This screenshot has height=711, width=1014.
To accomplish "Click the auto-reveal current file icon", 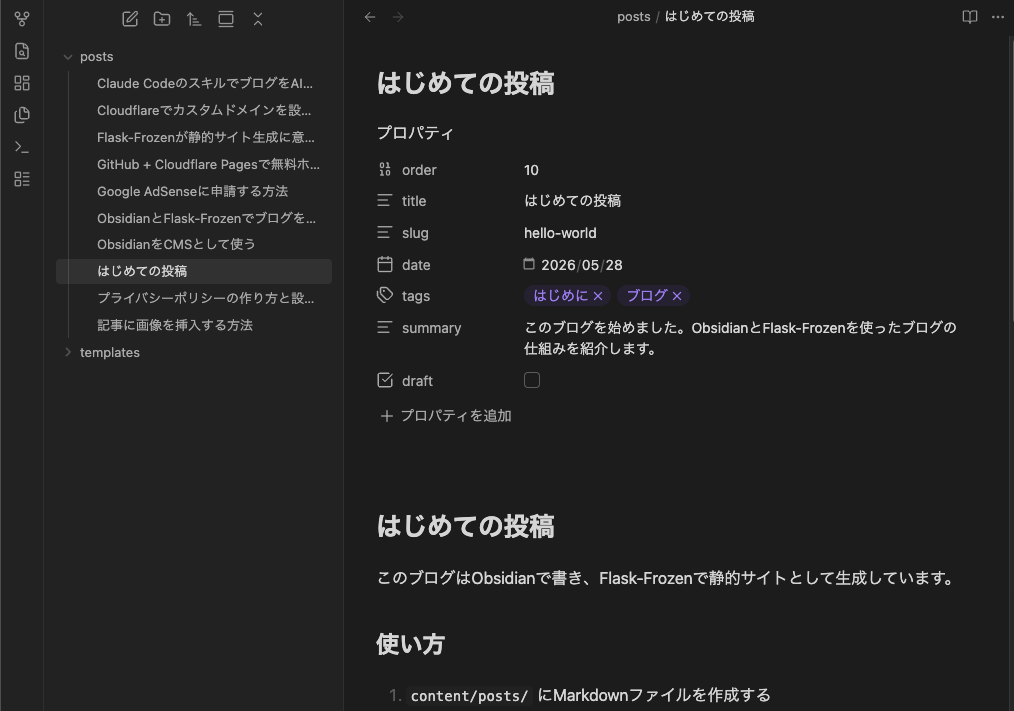I will pyautogui.click(x=226, y=19).
